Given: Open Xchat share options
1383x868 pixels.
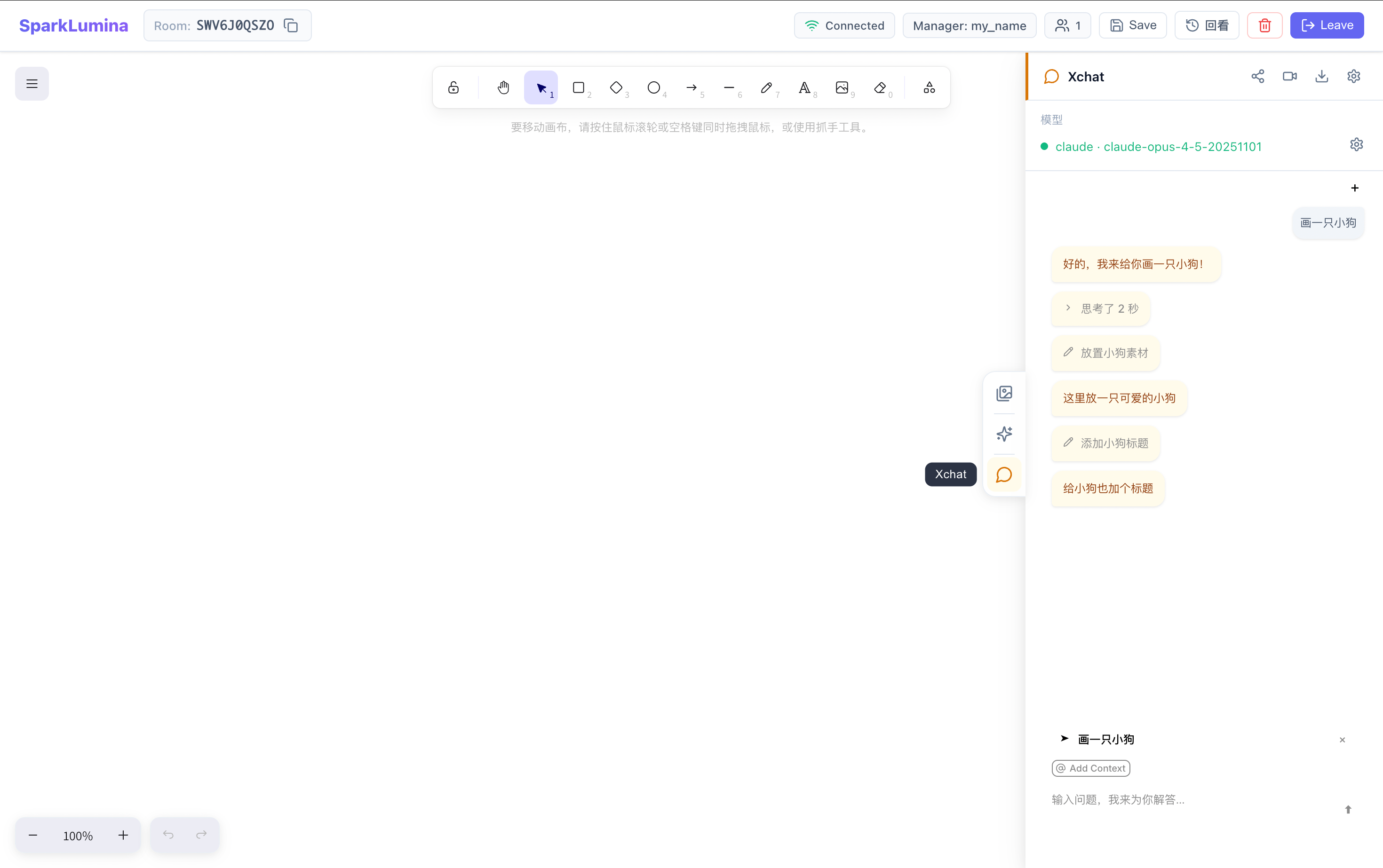Looking at the screenshot, I should (1258, 76).
